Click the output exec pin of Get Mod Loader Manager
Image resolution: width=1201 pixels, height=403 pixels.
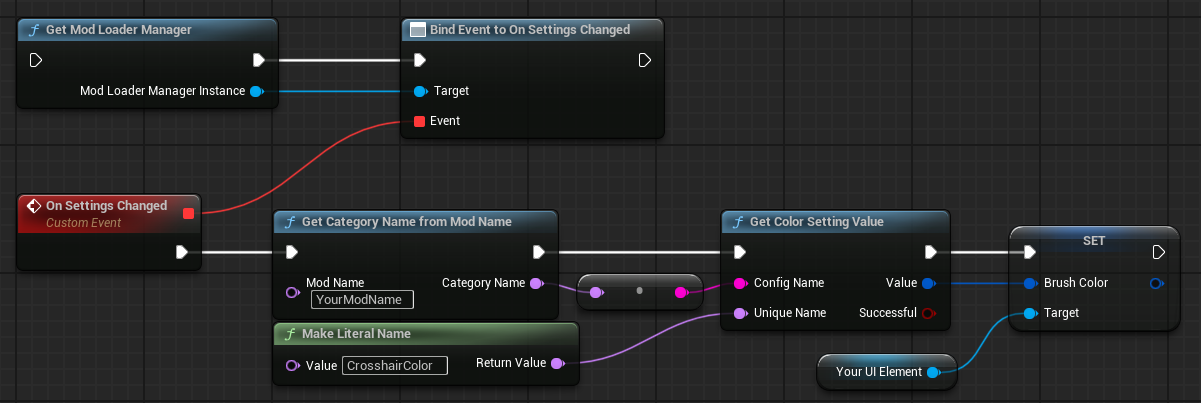pos(260,61)
